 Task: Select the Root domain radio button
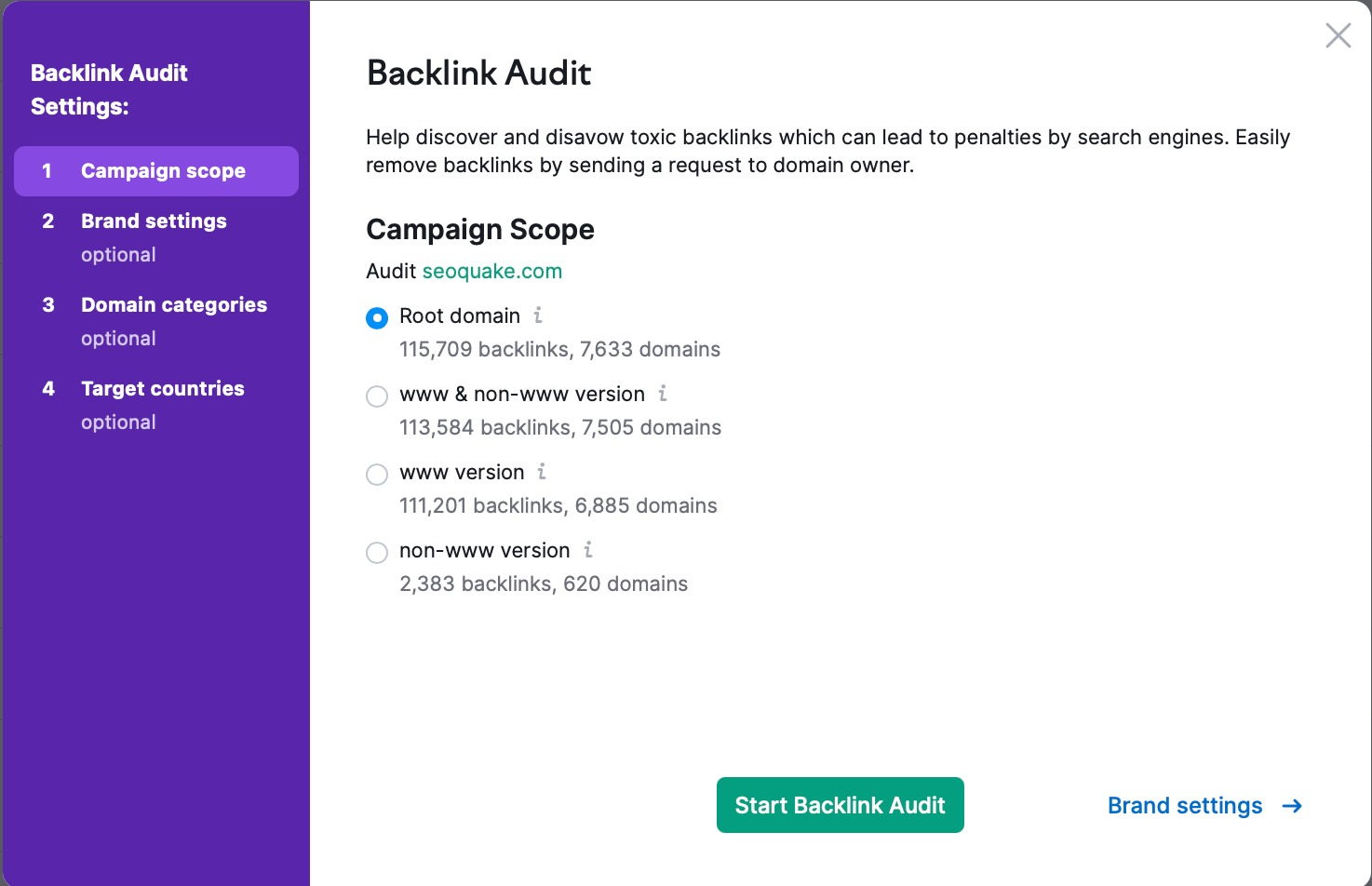377,317
